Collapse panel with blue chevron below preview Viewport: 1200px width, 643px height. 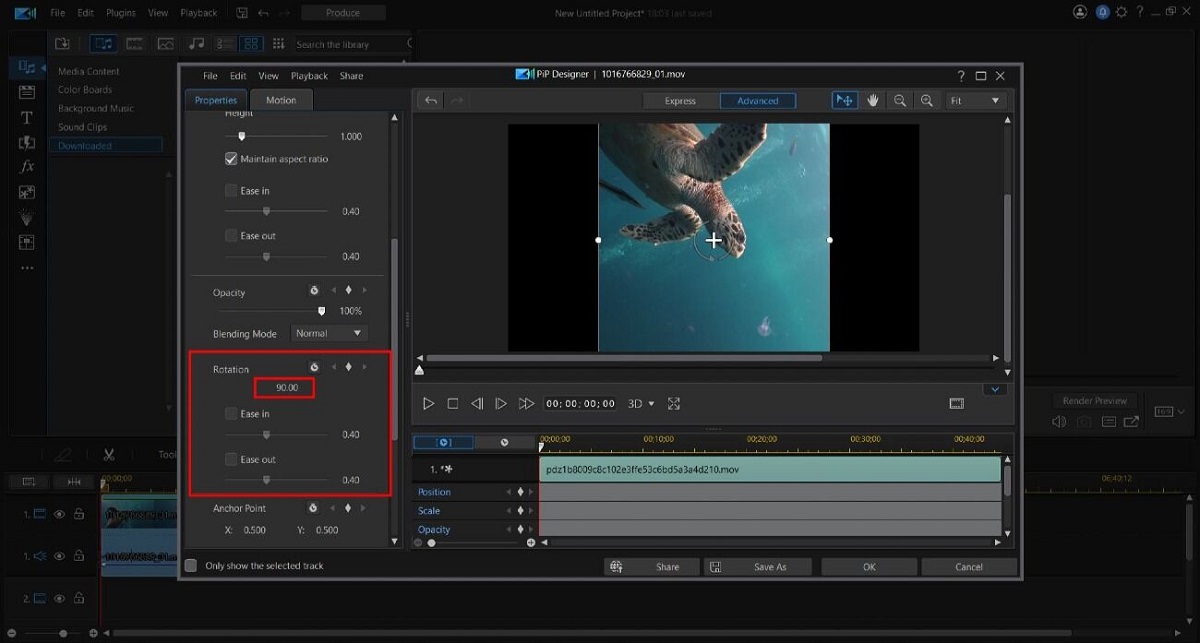994,388
